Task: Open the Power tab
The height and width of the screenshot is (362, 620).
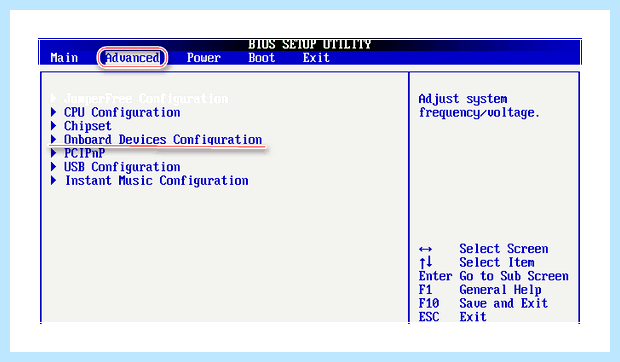Action: [204, 58]
